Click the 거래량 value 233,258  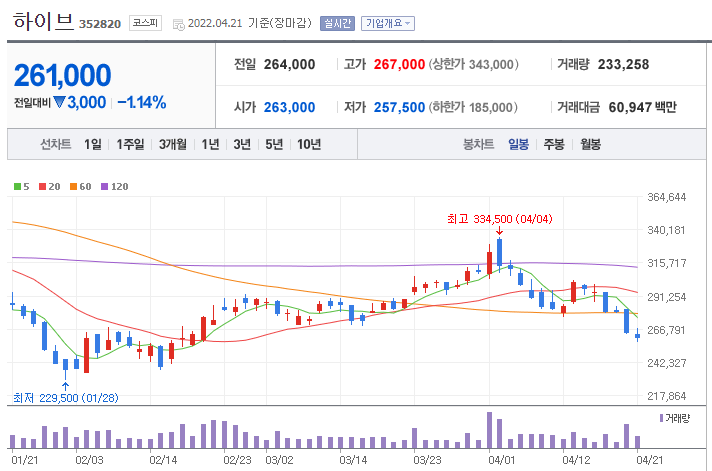click(623, 64)
